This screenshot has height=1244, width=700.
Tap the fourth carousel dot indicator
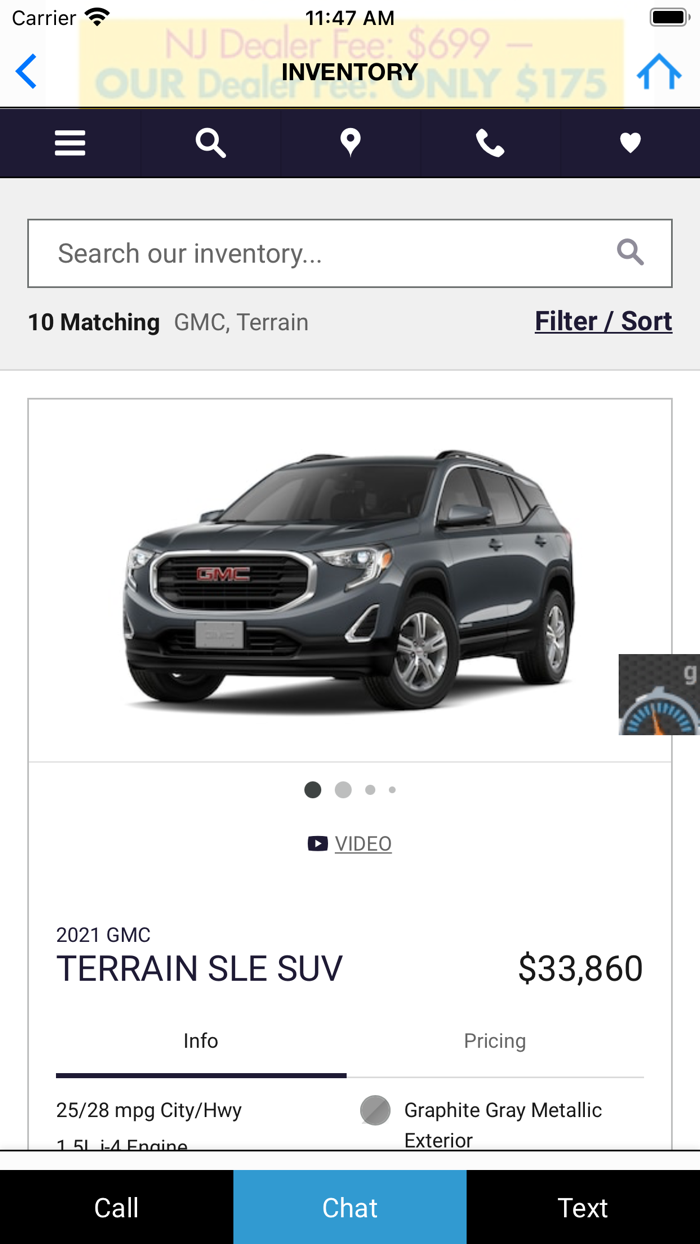392,789
